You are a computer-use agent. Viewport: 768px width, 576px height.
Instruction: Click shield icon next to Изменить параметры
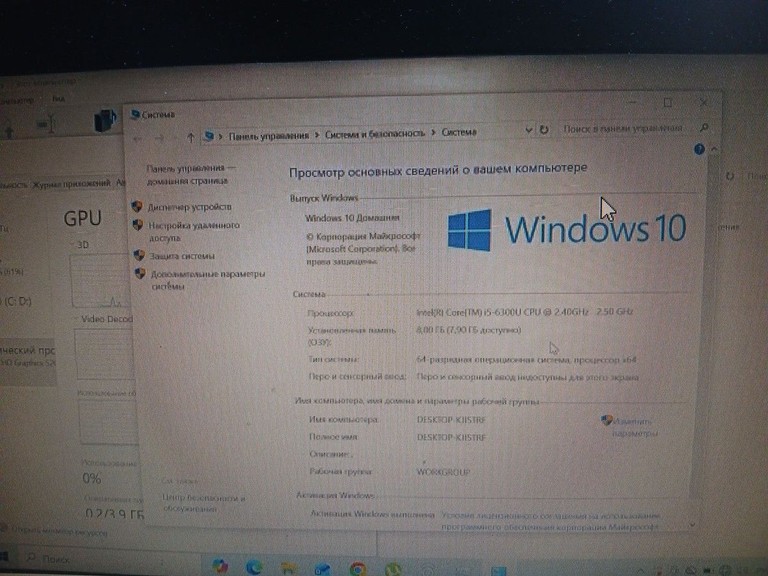pyautogui.click(x=606, y=420)
